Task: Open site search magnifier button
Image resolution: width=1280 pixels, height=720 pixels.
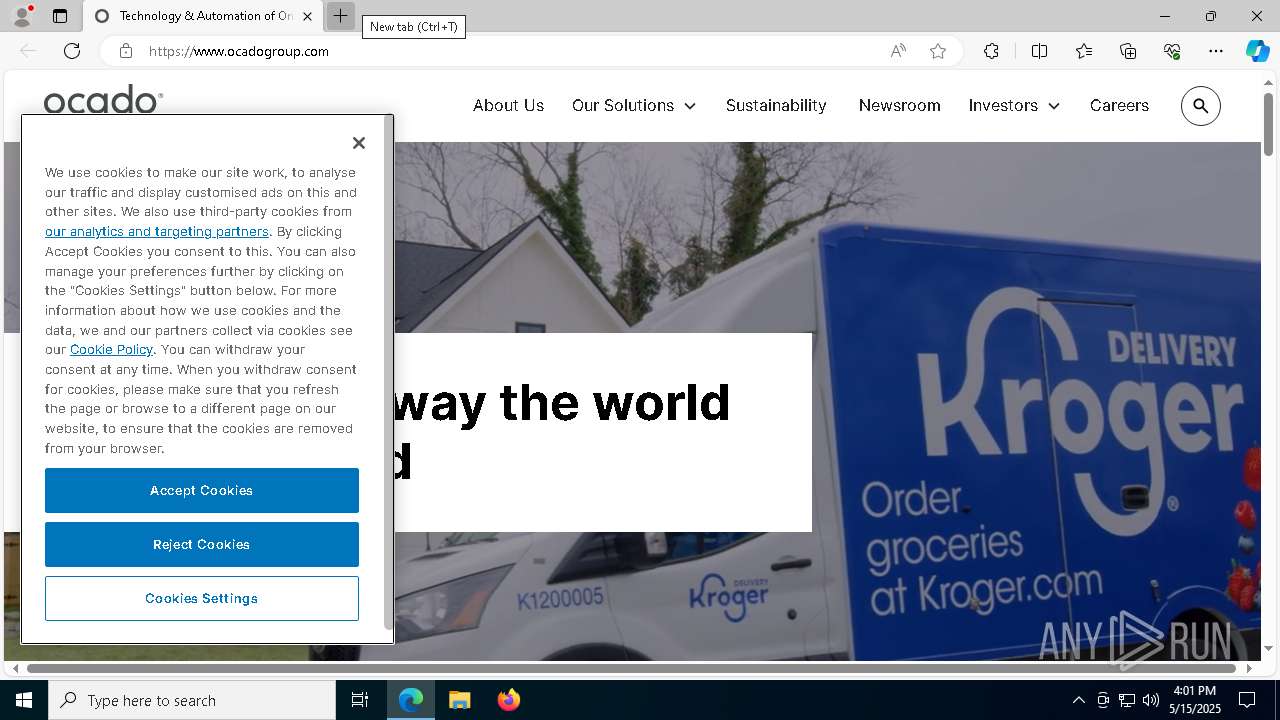Action: (1201, 106)
